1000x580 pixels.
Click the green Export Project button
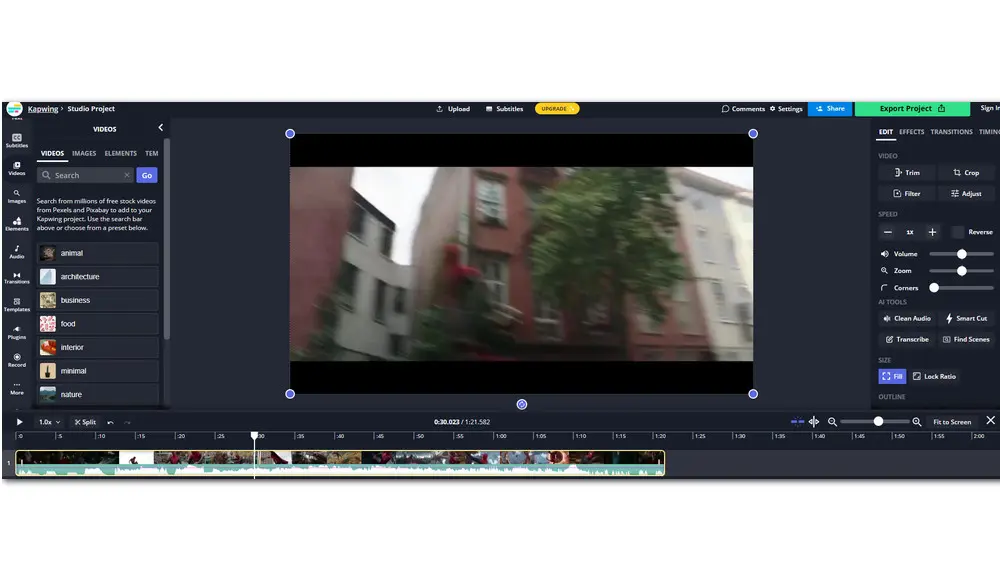(913, 108)
